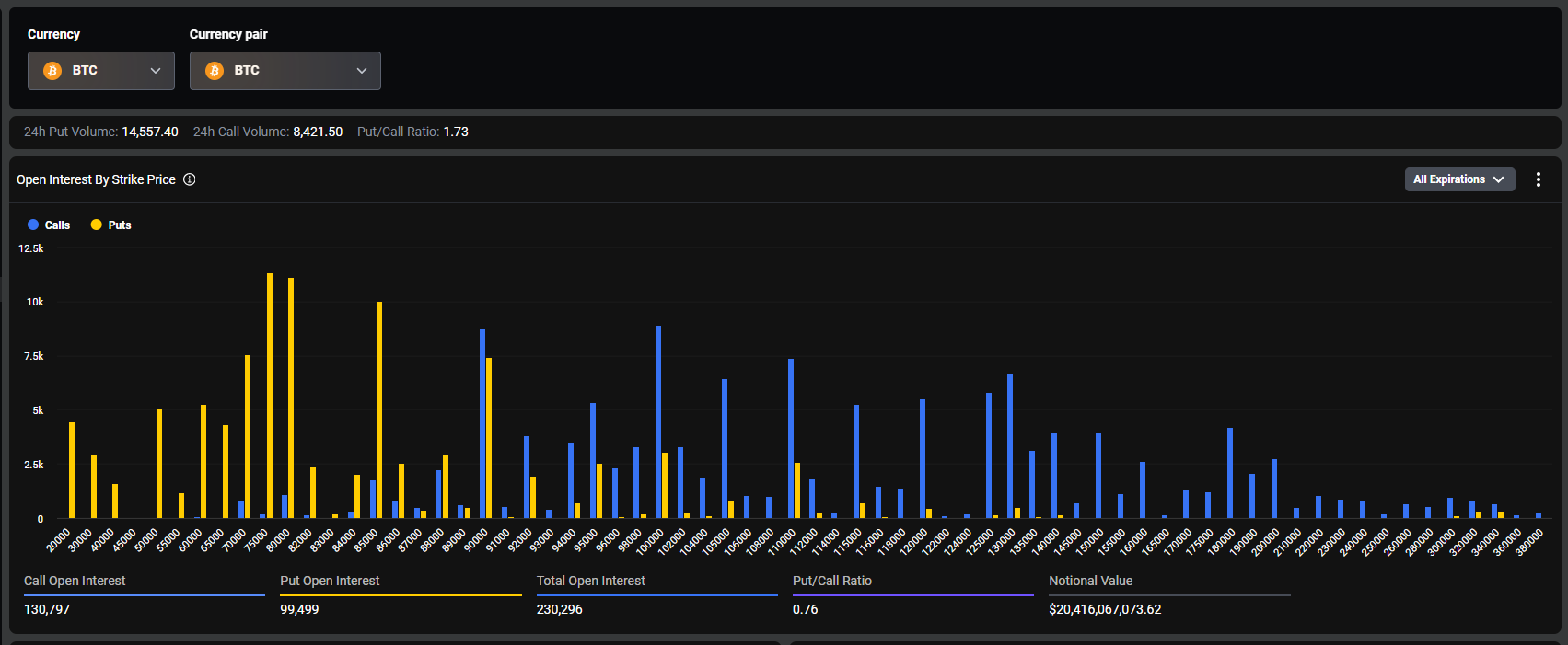Image resolution: width=1568 pixels, height=645 pixels.
Task: Click the tallest yellow put bar at 75000 strike
Action: [x=270, y=396]
